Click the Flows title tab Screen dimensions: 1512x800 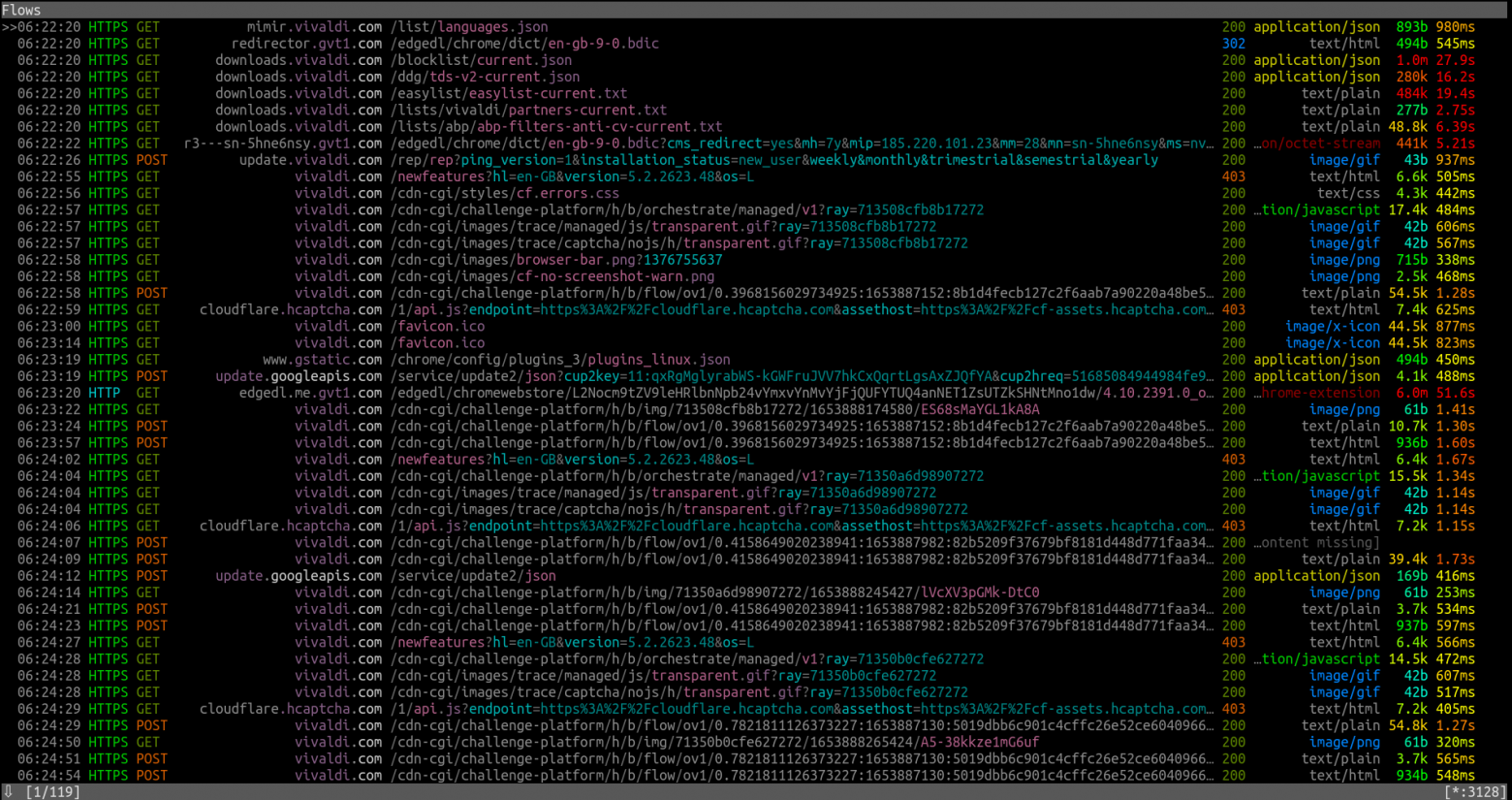click(x=21, y=10)
